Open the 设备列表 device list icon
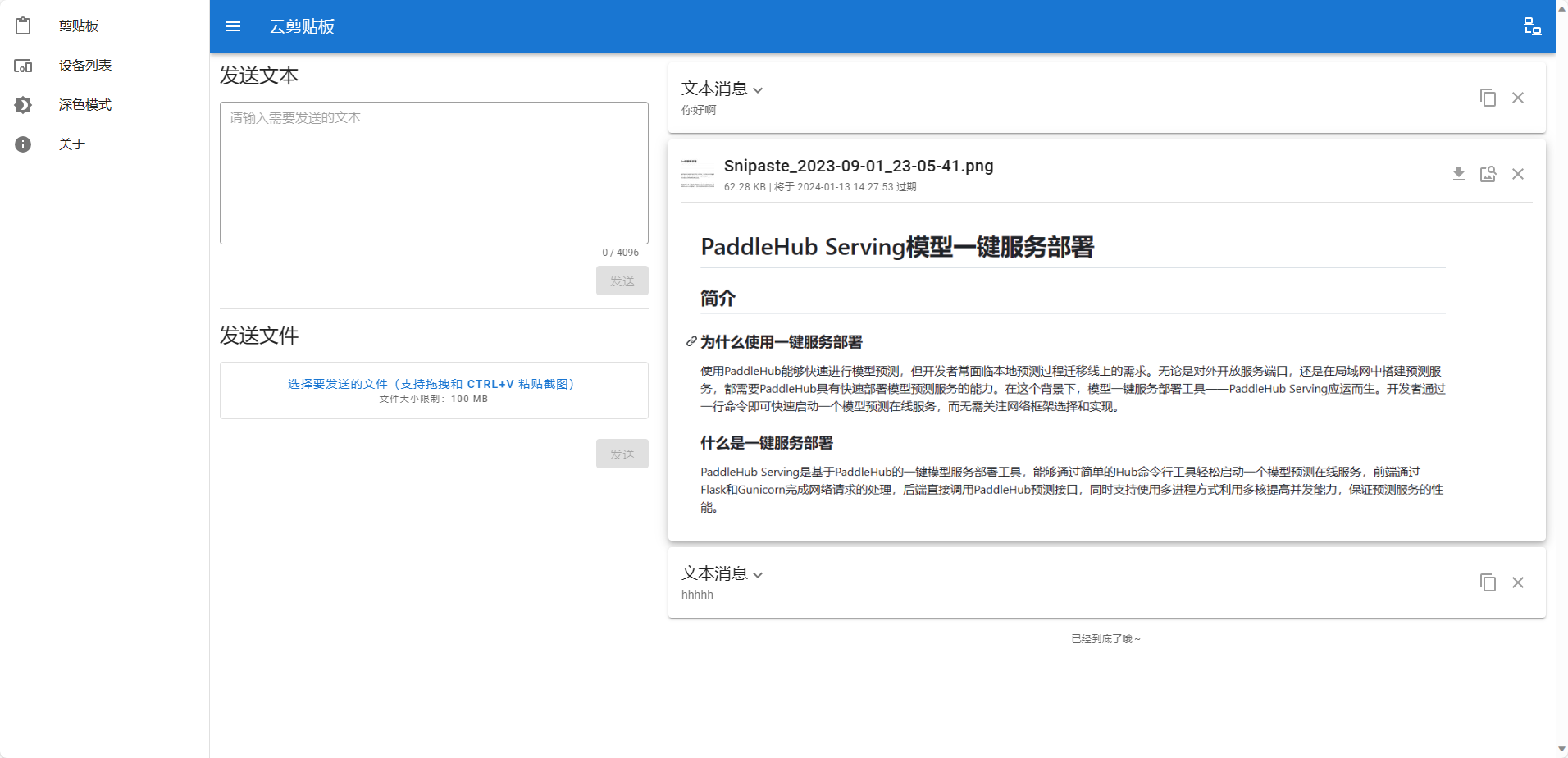This screenshot has width=1568, height=758. [22, 66]
